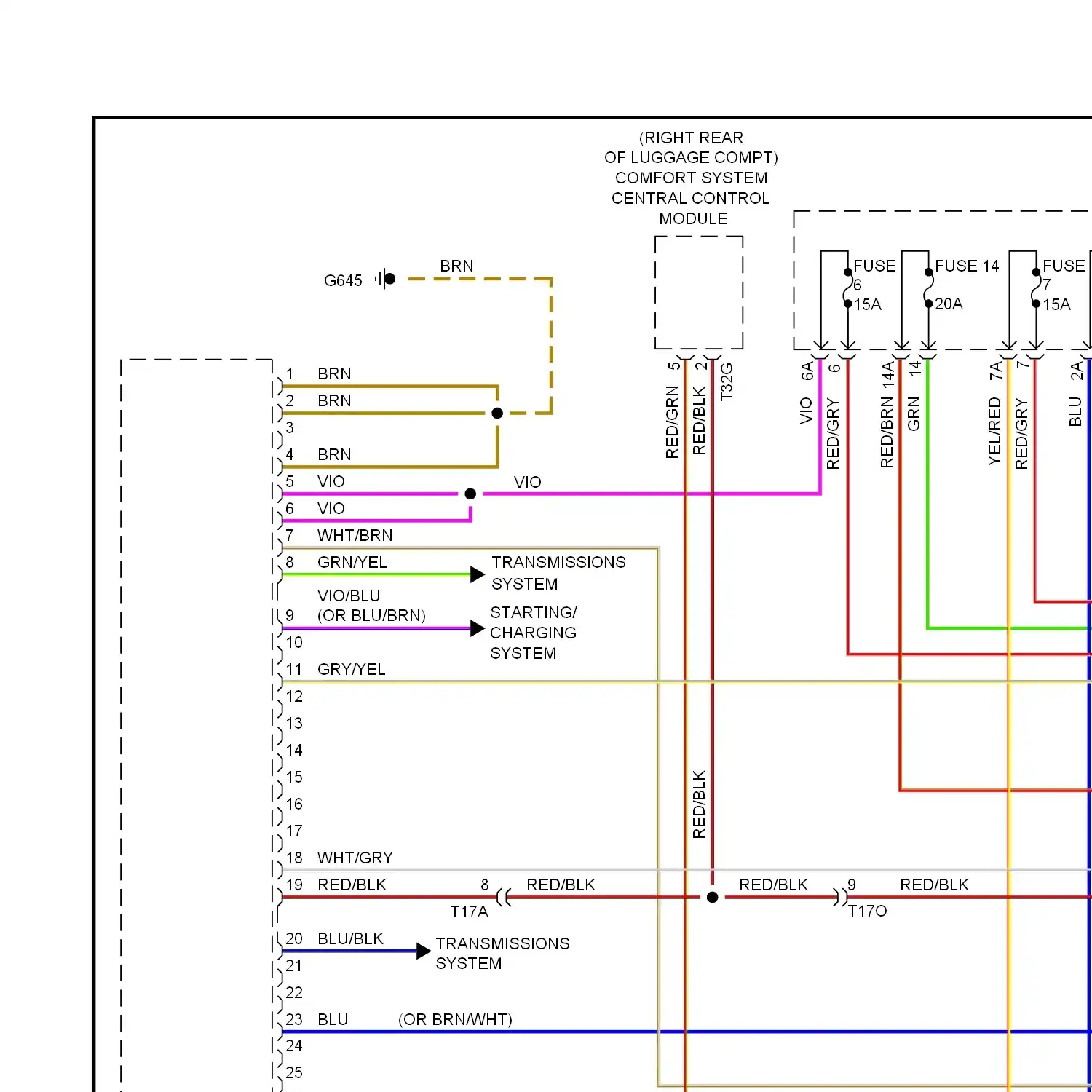1092x1092 pixels.
Task: Click the COMFORT SYSTEM CENTRAL CONTROL MODULE title
Action: coord(691,198)
